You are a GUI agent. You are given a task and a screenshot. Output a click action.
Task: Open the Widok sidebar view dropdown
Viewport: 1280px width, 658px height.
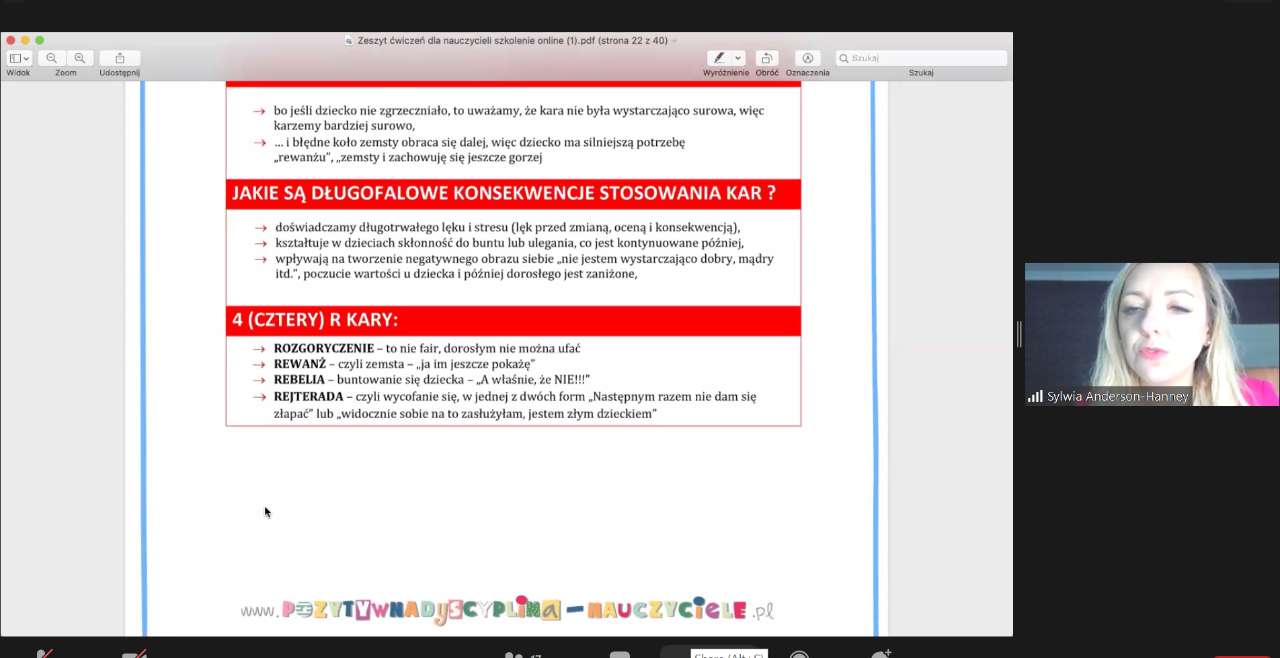point(19,58)
